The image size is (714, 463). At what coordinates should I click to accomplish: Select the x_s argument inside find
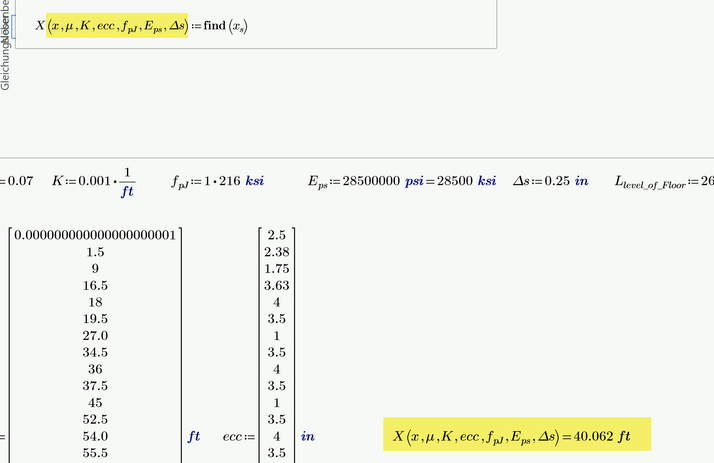[239, 26]
